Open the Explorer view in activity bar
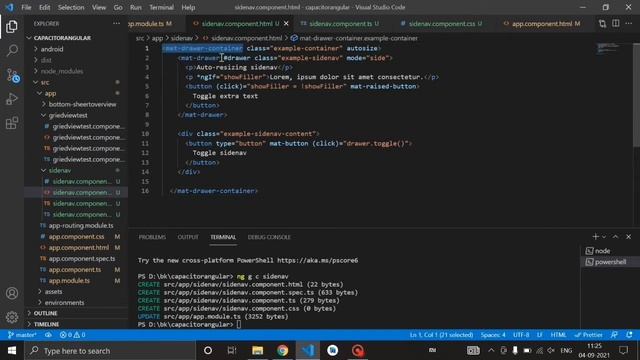 [12, 27]
